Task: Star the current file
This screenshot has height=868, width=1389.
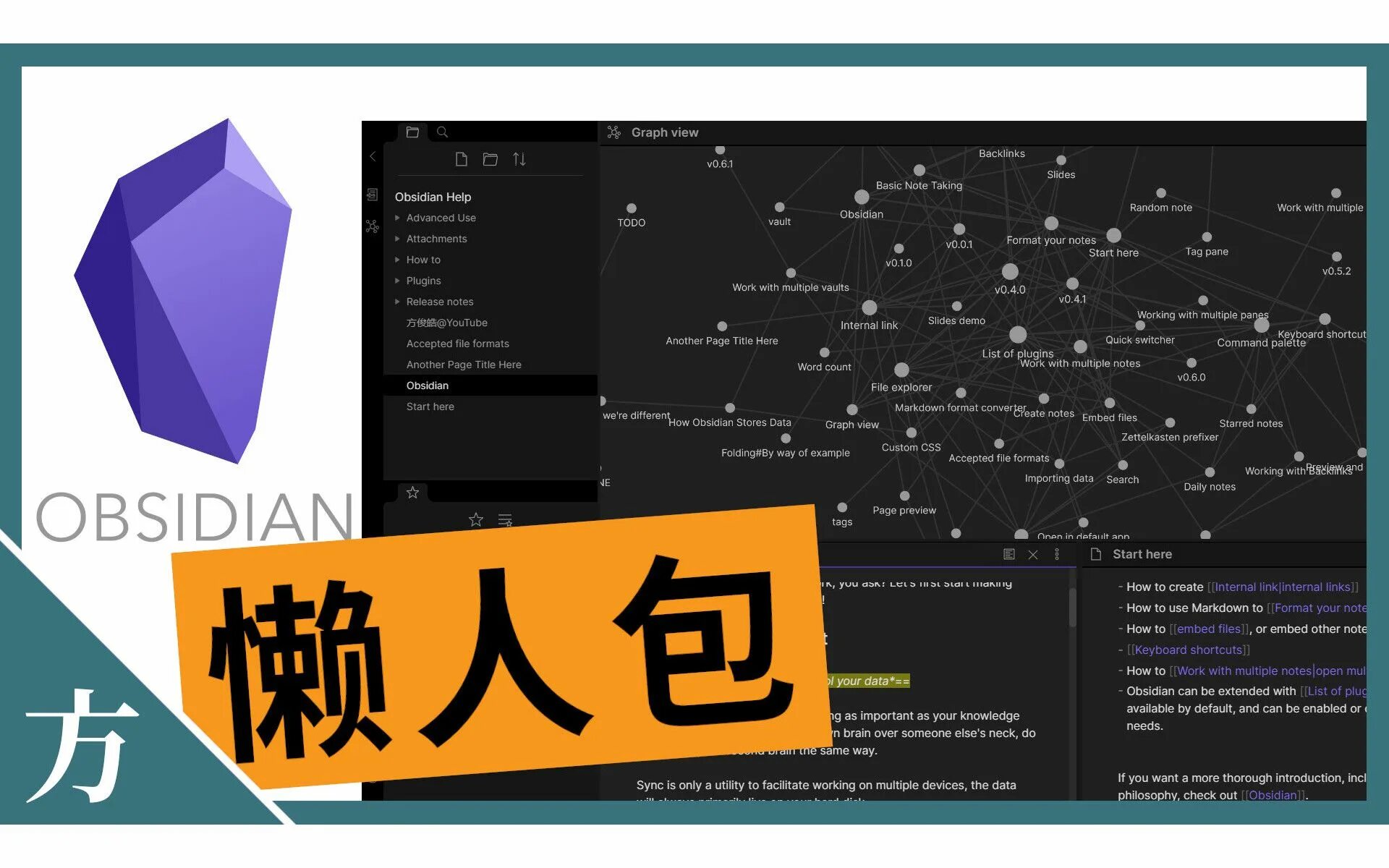Action: coord(475,519)
